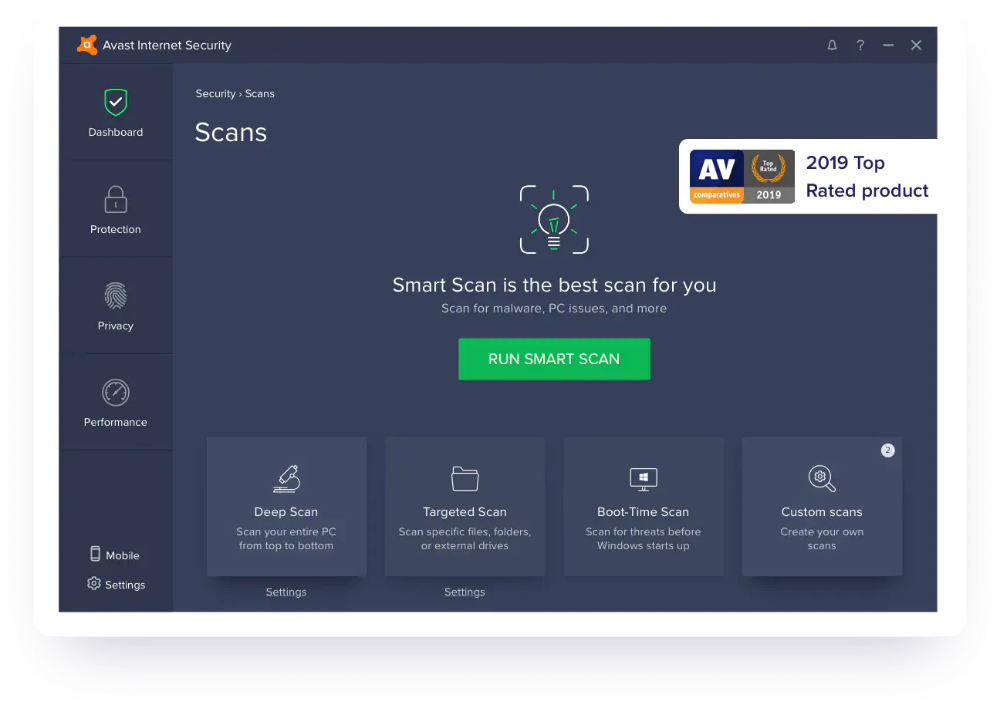1000x705 pixels.
Task: Click 'Smart Scan is the best scan for you'
Action: (554, 285)
